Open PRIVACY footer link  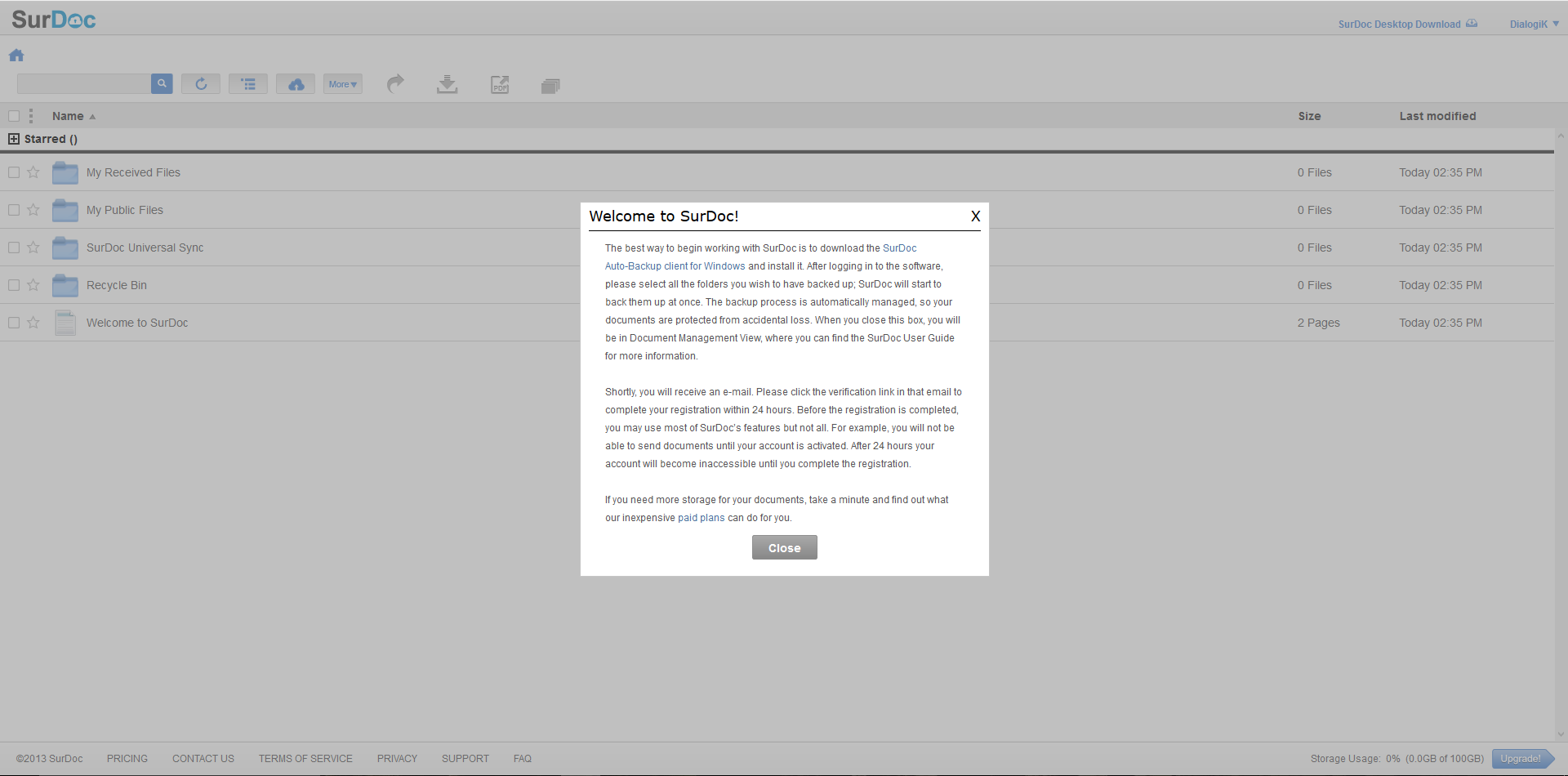coord(397,759)
